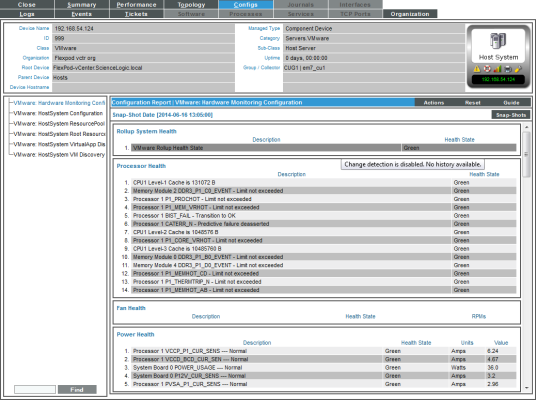536x400 pixels.
Task: Select VMware: Hardware Monitoring Config tree item
Action: [59, 103]
